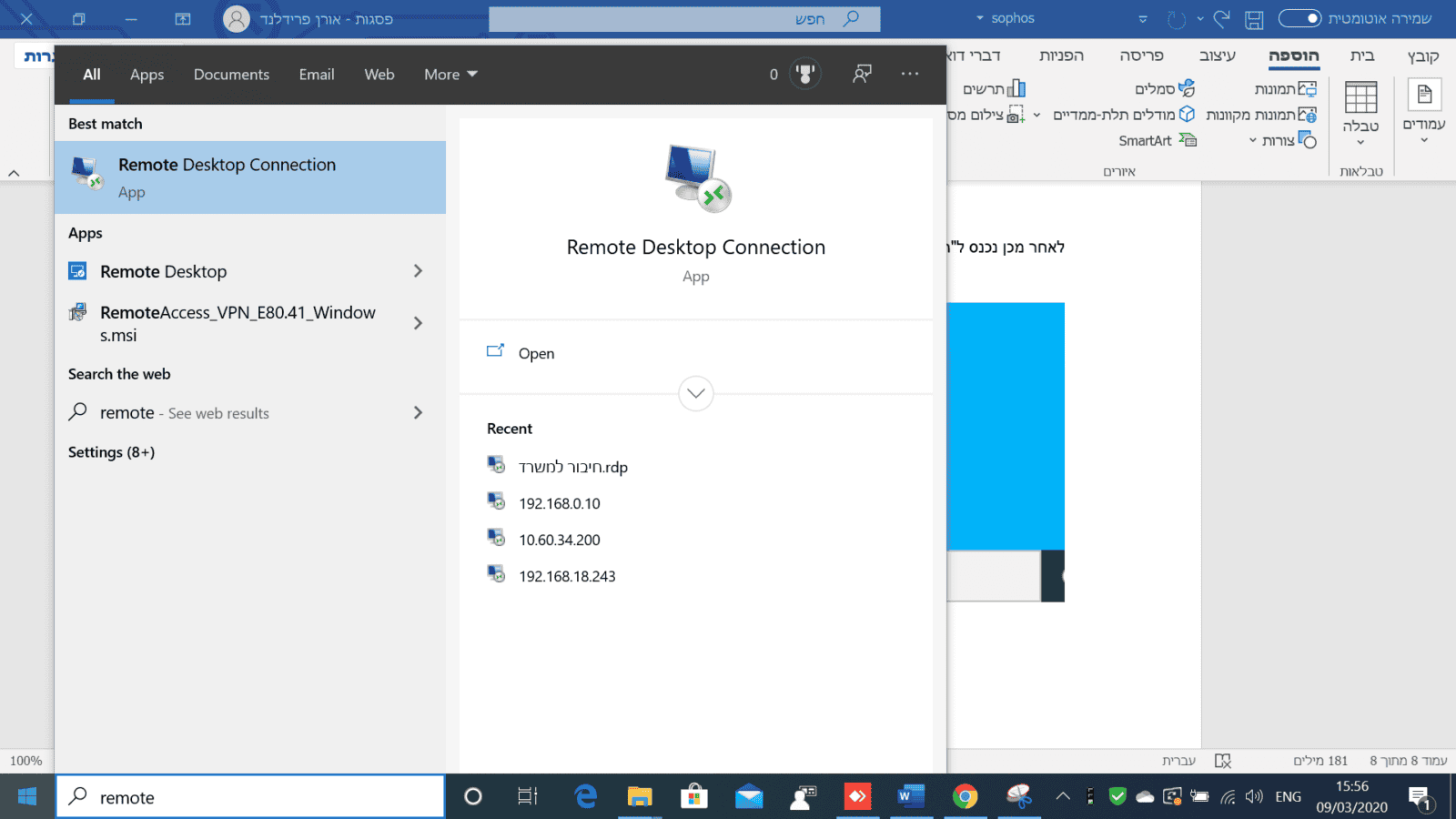Open the Action Center notifications icon
1456x819 pixels.
(x=1421, y=798)
